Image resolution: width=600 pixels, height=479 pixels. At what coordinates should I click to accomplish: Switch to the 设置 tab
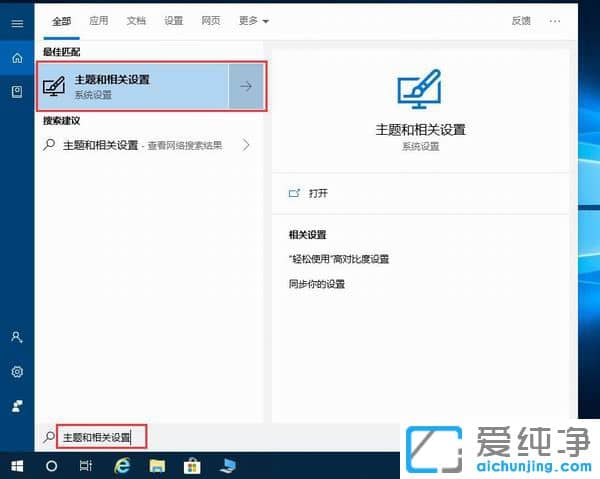pyautogui.click(x=173, y=20)
